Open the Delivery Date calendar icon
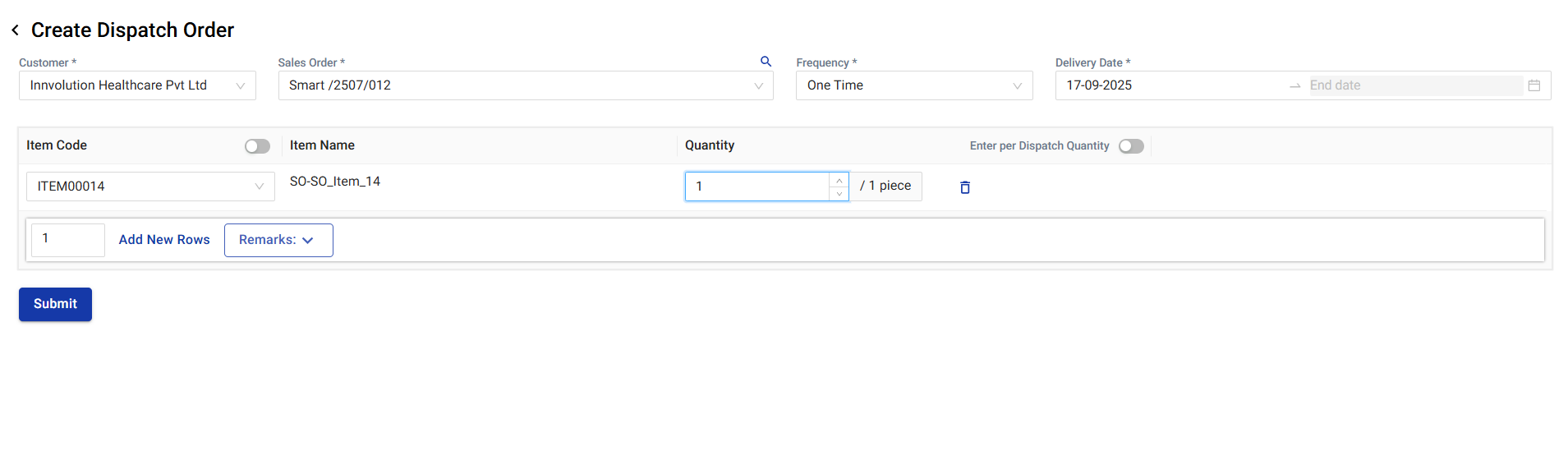 (x=1534, y=85)
